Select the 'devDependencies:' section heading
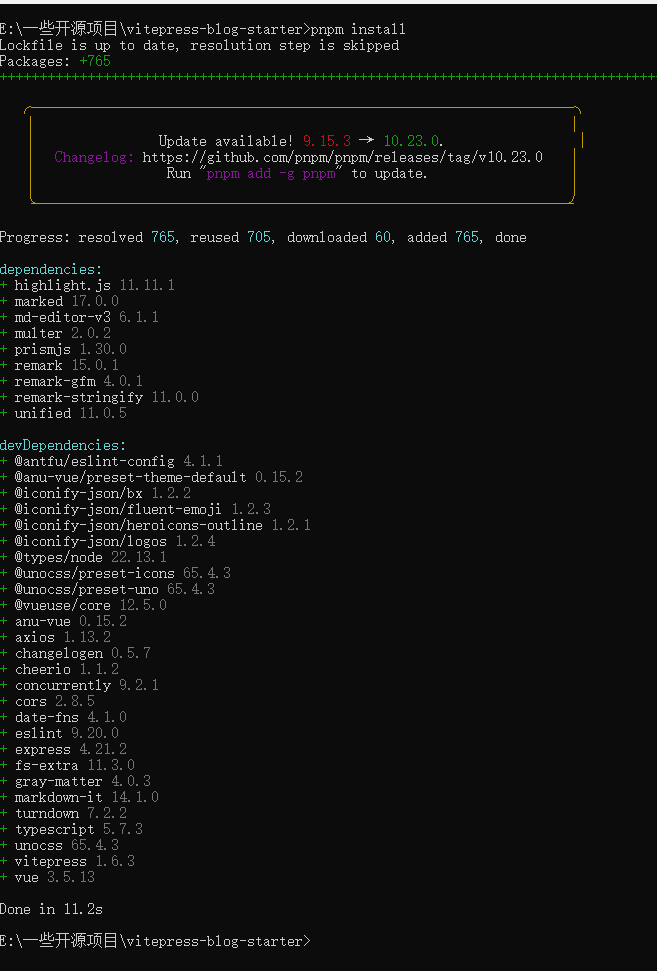The width and height of the screenshot is (657, 971). [x=63, y=445]
